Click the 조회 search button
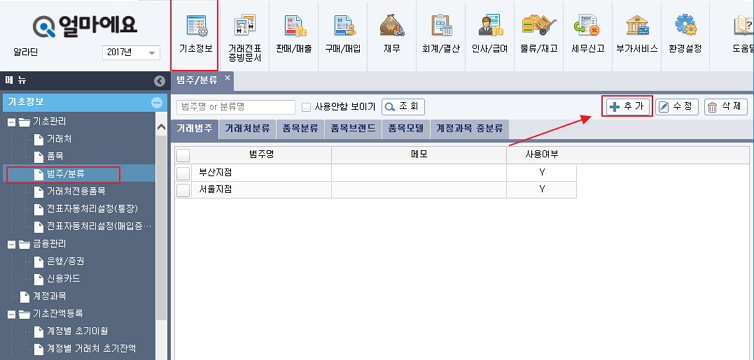 tap(403, 107)
